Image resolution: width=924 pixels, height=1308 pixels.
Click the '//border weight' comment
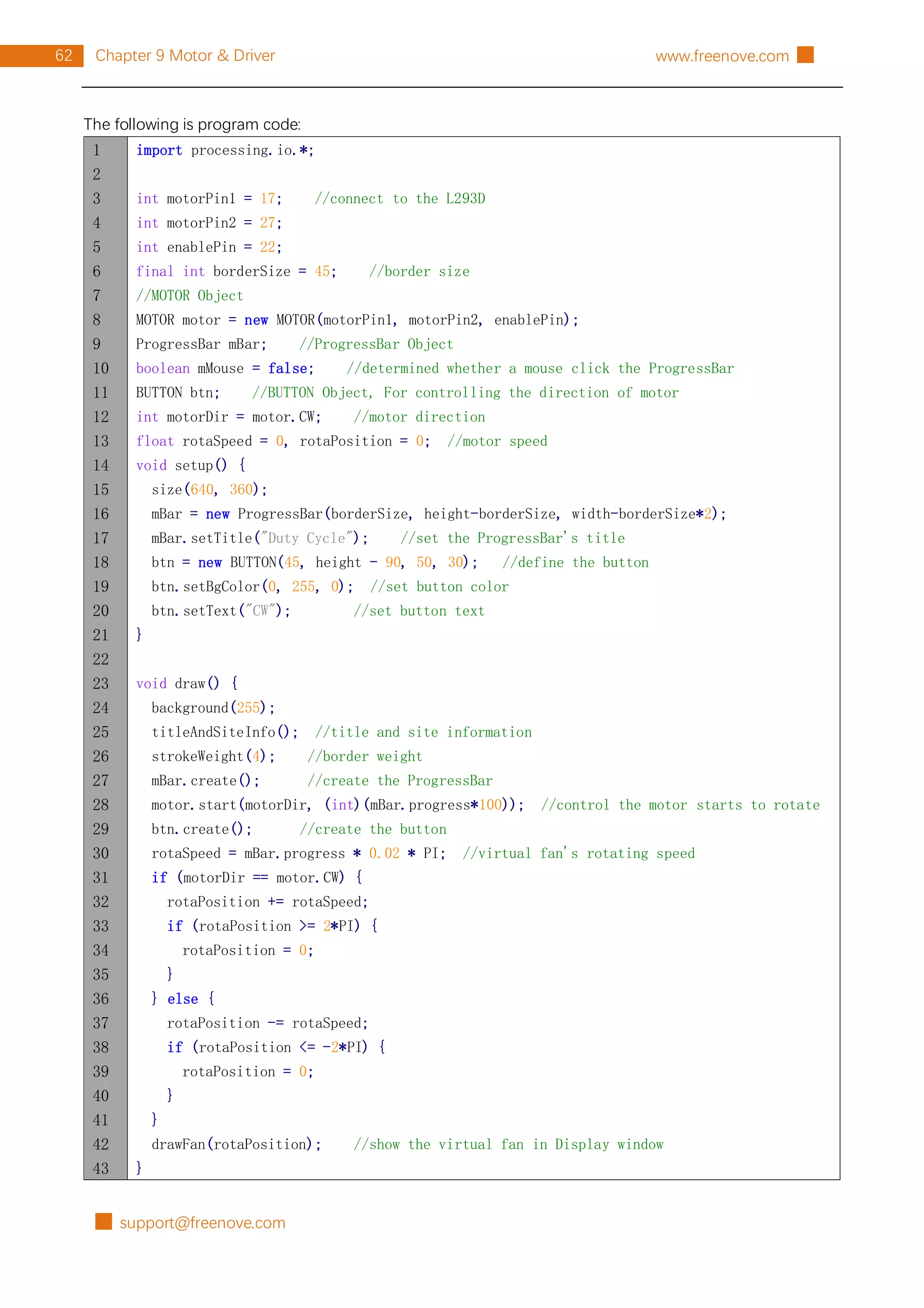coord(365,756)
